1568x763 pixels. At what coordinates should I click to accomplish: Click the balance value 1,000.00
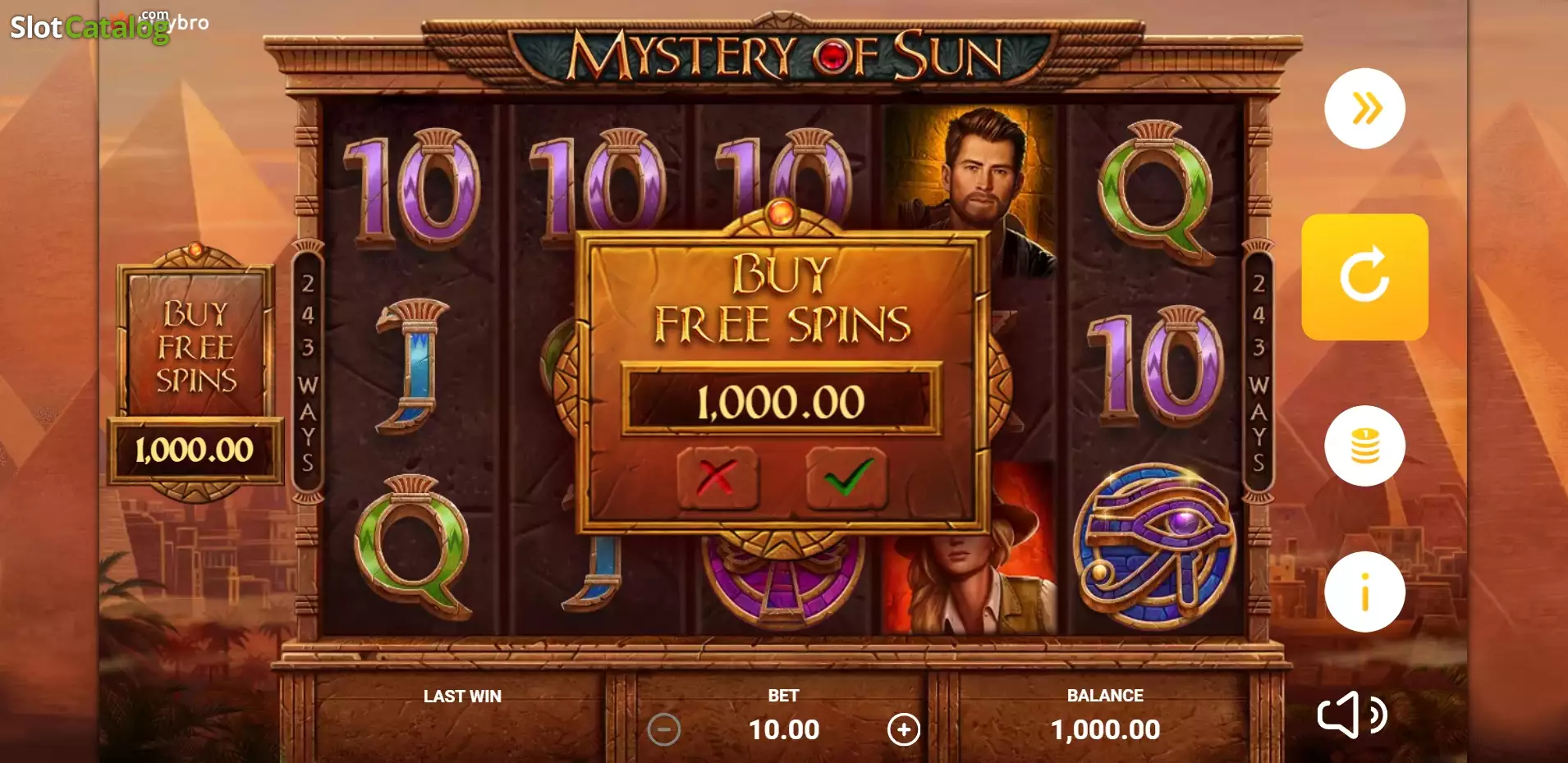point(1105,729)
